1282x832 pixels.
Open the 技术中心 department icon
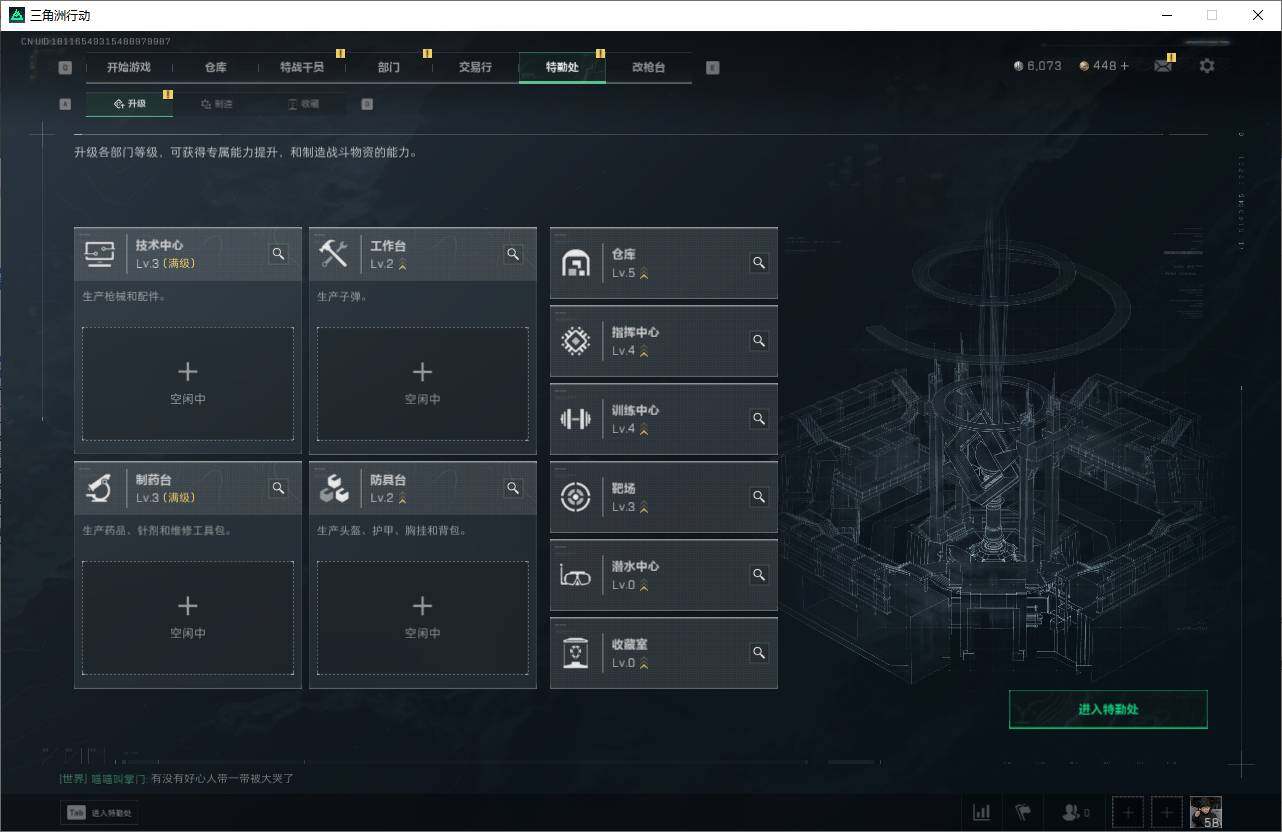tap(99, 253)
